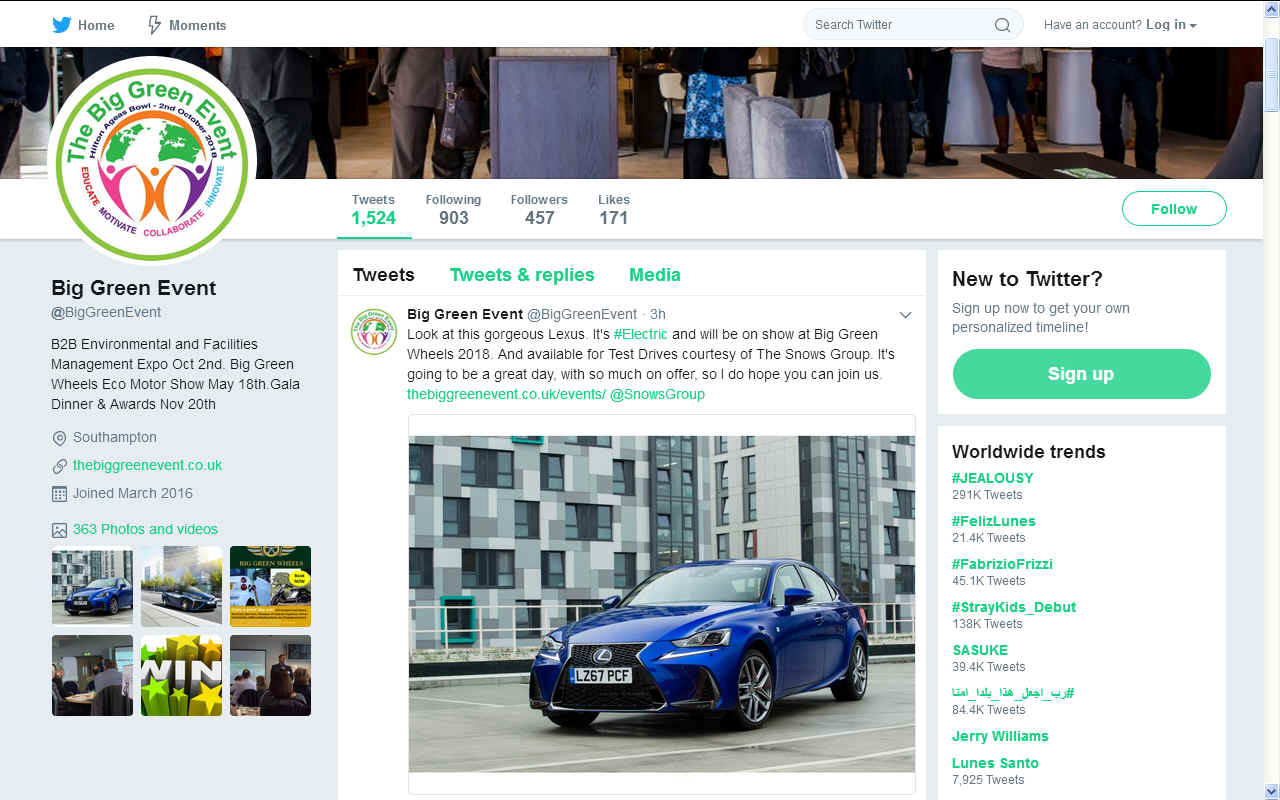Click the Southampton location text
Screen dimensions: 1280x800
click(115, 437)
